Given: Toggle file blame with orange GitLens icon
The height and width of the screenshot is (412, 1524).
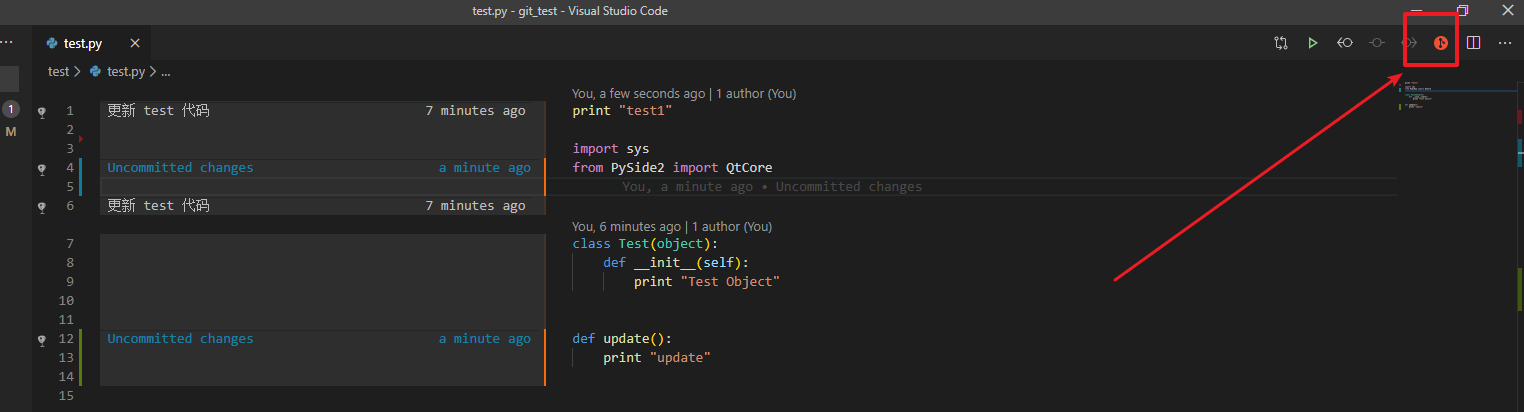Looking at the screenshot, I should click(1441, 43).
